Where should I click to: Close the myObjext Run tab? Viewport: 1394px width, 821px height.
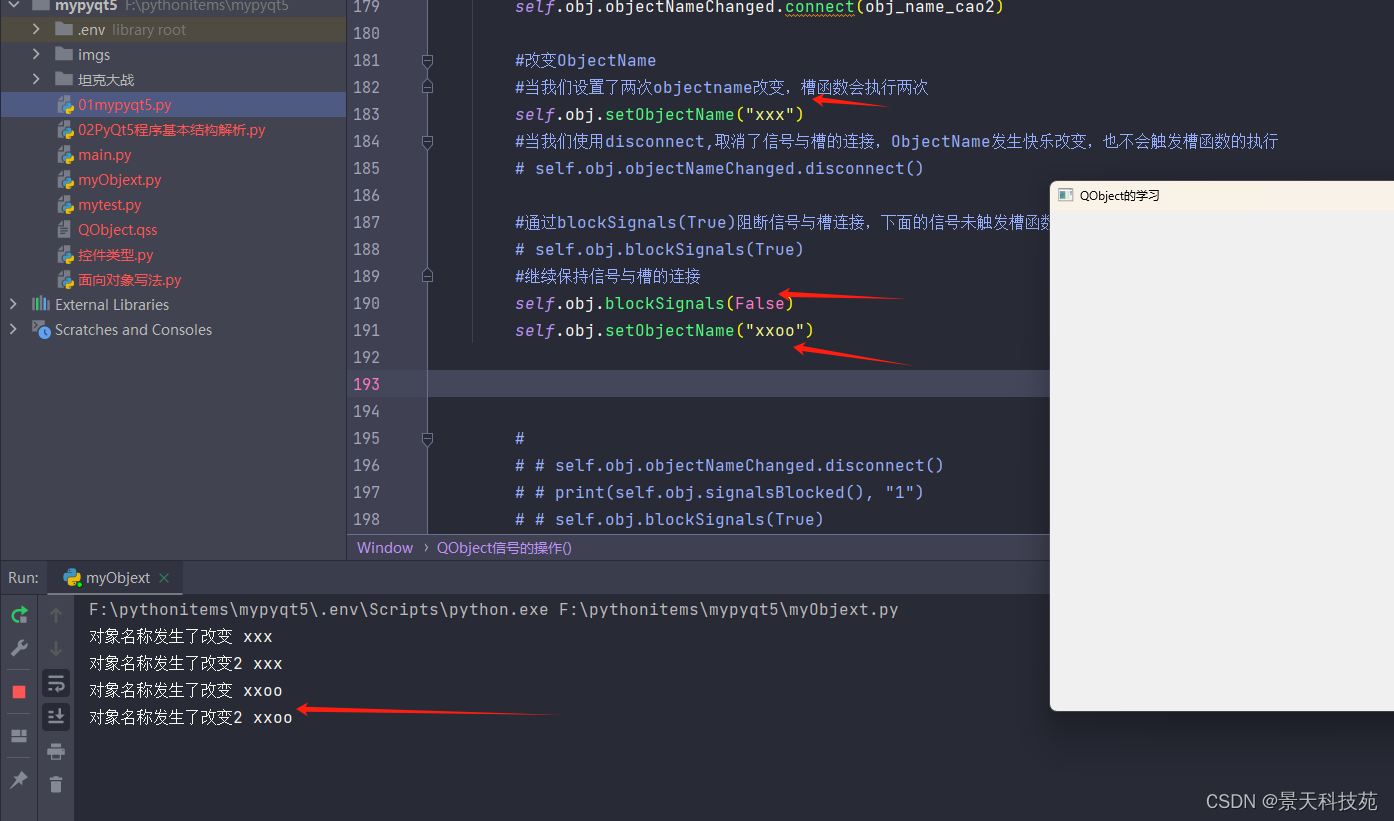(164, 578)
